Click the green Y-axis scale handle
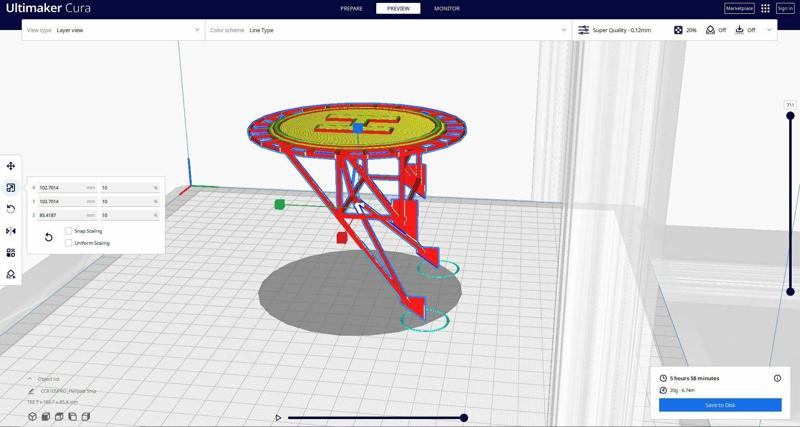The width and height of the screenshot is (800, 427). (280, 205)
